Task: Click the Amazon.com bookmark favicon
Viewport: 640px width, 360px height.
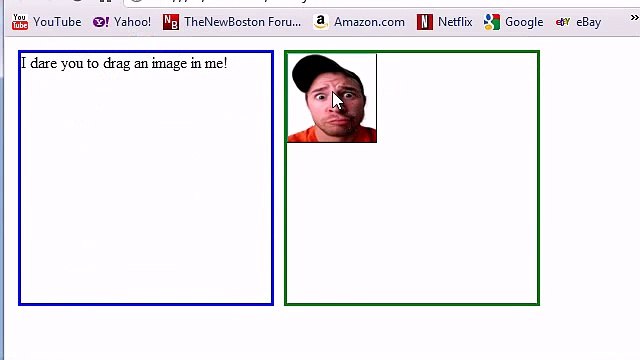Action: [x=320, y=22]
